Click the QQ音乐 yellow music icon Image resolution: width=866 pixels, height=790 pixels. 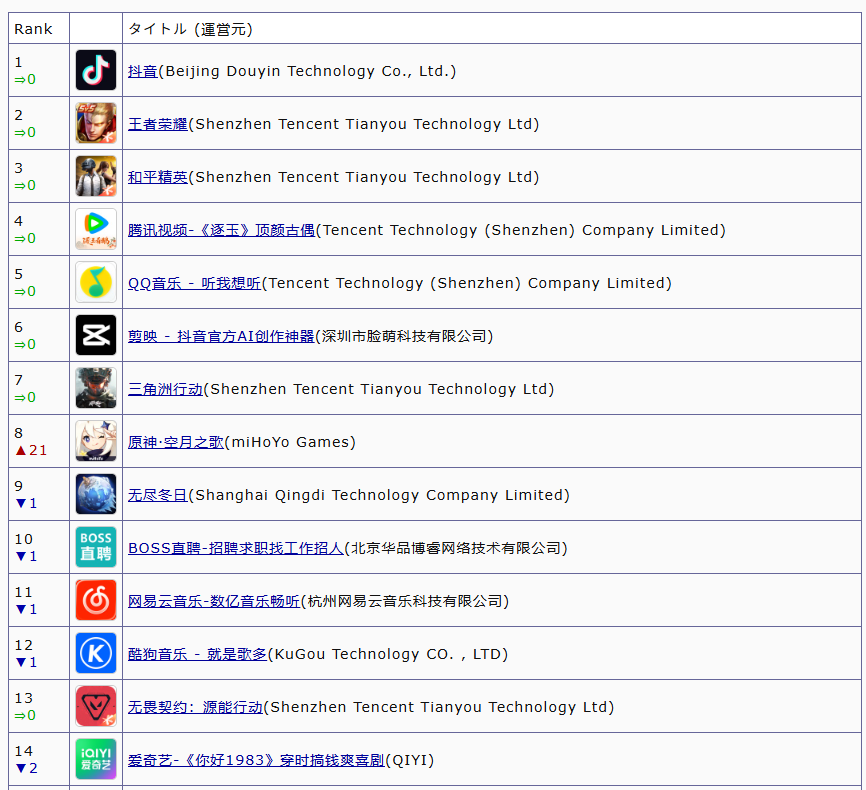coord(96,282)
